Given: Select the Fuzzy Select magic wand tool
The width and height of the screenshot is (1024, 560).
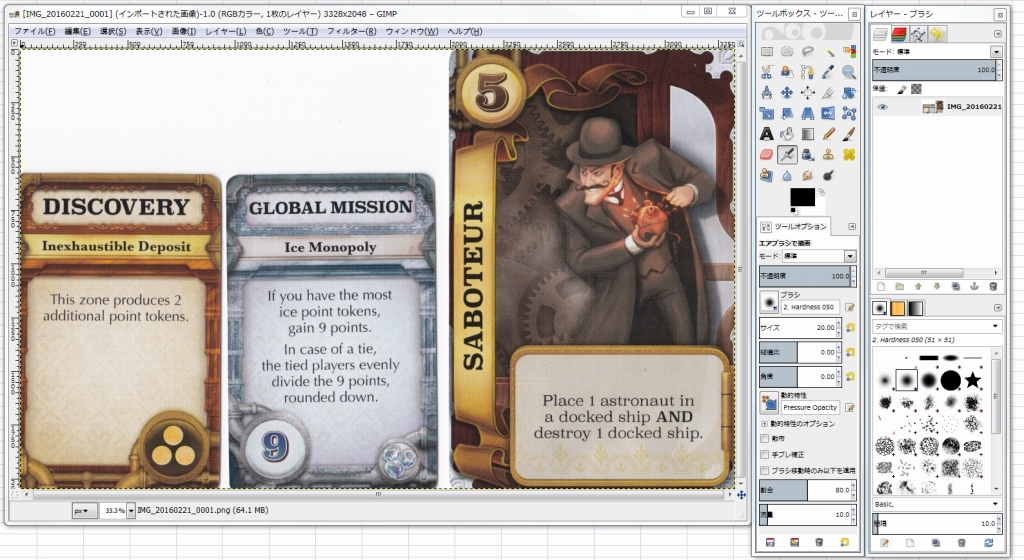Looking at the screenshot, I should (828, 52).
